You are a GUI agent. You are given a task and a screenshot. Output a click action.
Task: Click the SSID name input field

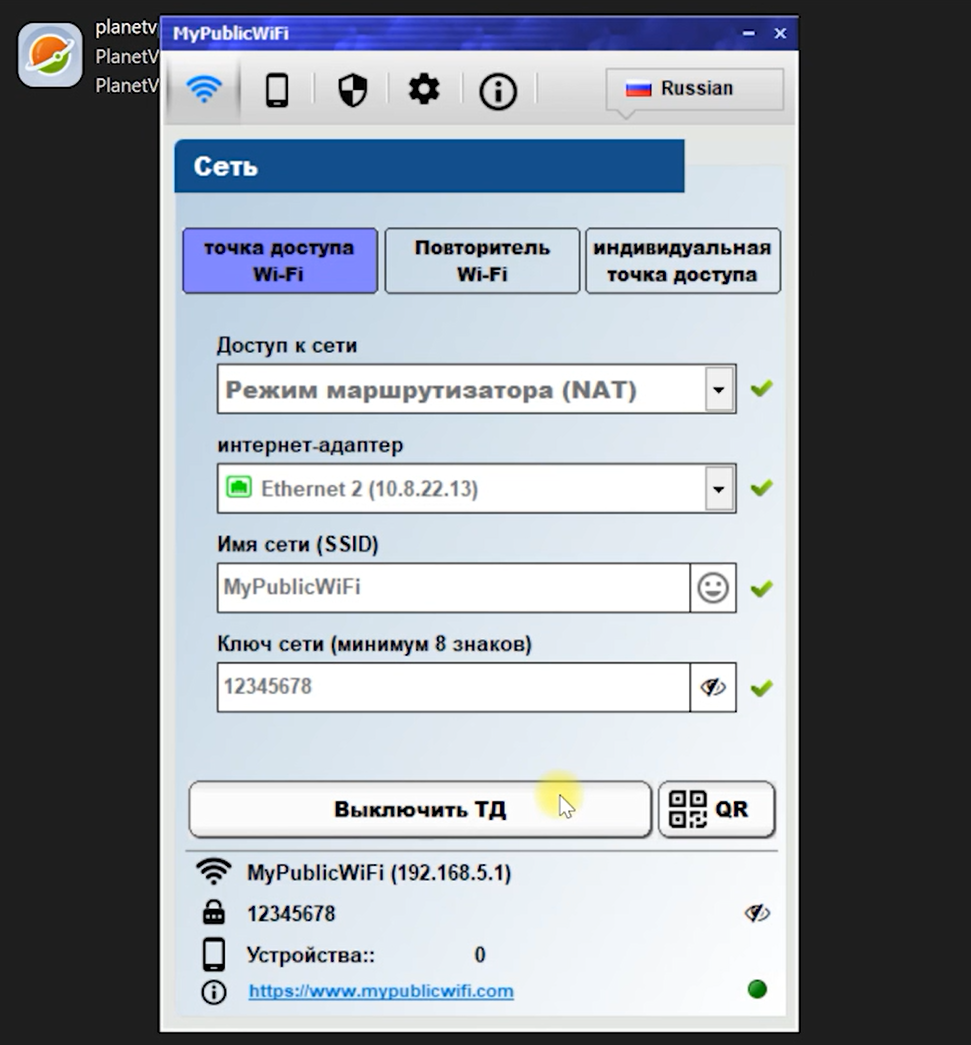(452, 588)
